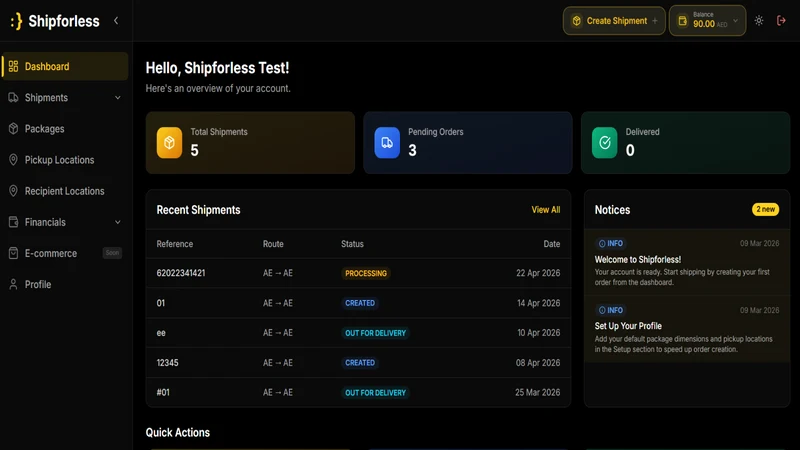Click the Packages box icon in the sidebar
This screenshot has width=800, height=450.
[13, 129]
